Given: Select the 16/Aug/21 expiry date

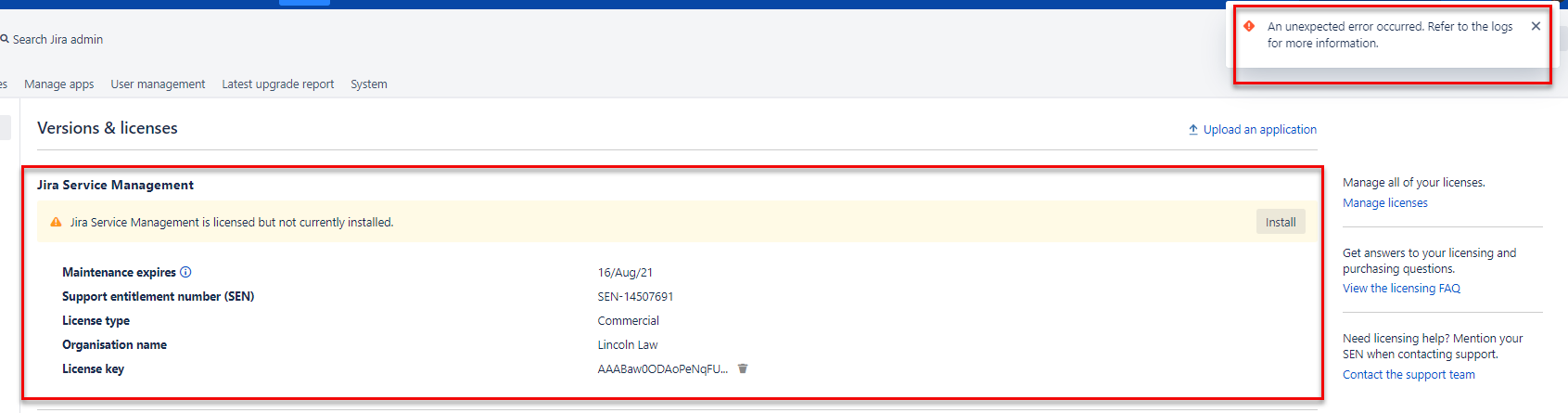Looking at the screenshot, I should pyautogui.click(x=625, y=272).
